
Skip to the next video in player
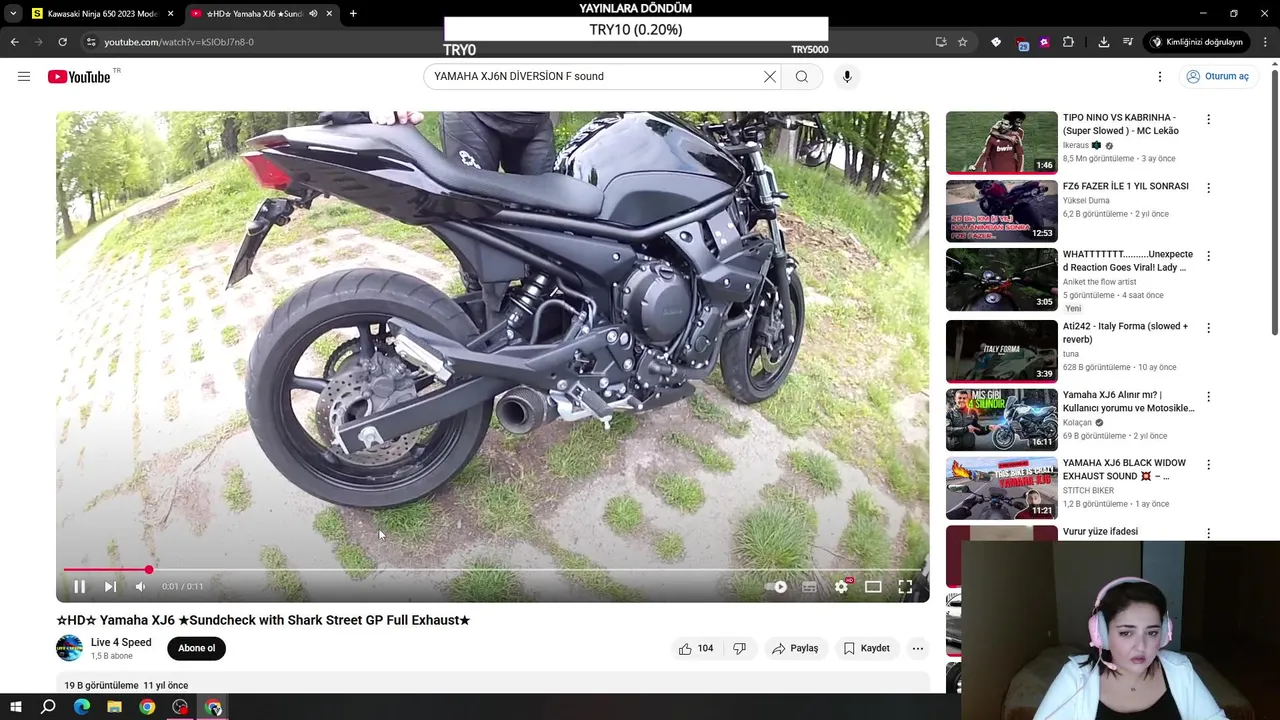(x=110, y=587)
